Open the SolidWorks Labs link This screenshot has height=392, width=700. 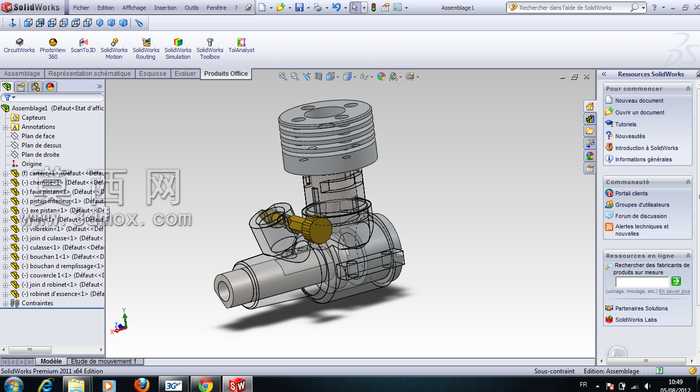pos(636,320)
